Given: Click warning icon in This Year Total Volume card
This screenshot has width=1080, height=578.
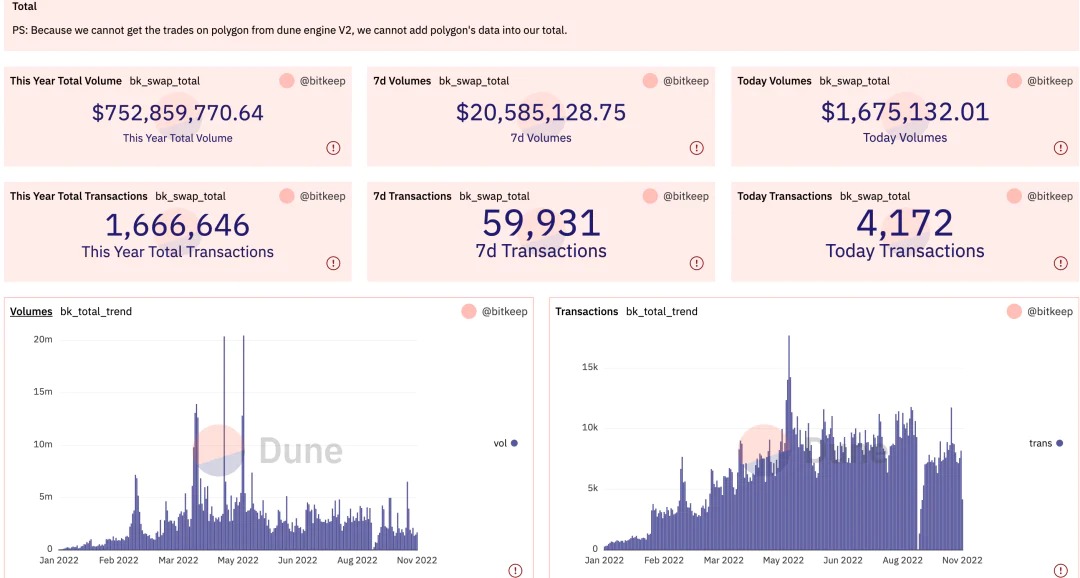Looking at the screenshot, I should [x=333, y=148].
